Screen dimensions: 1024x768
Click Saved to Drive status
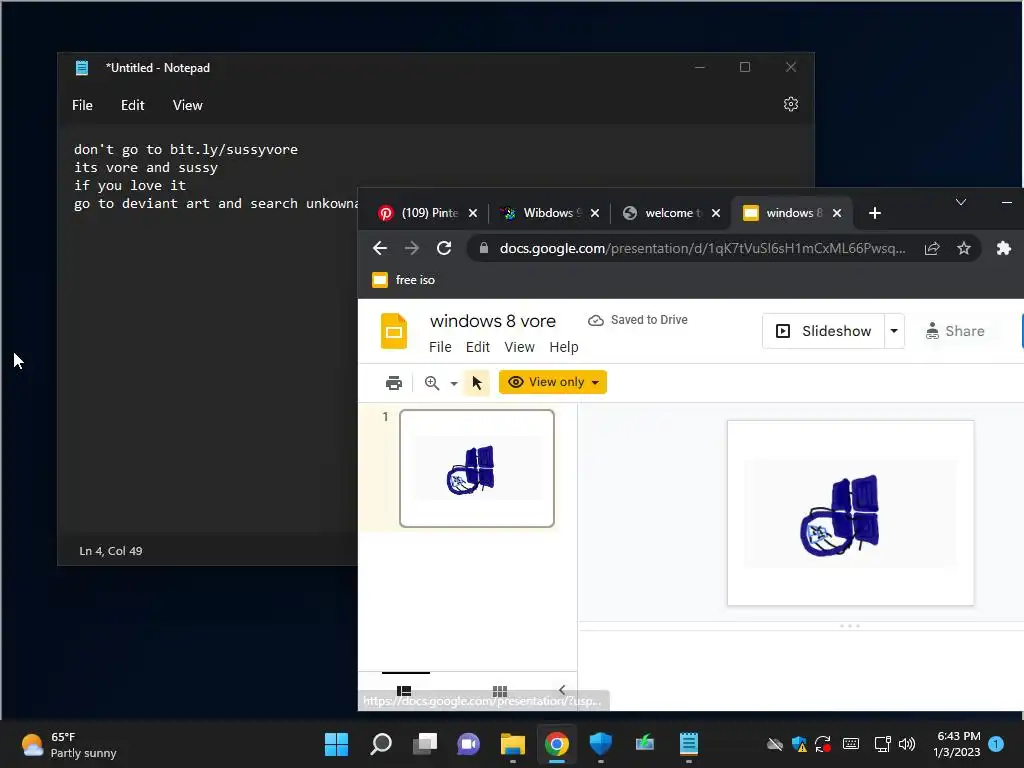638,320
